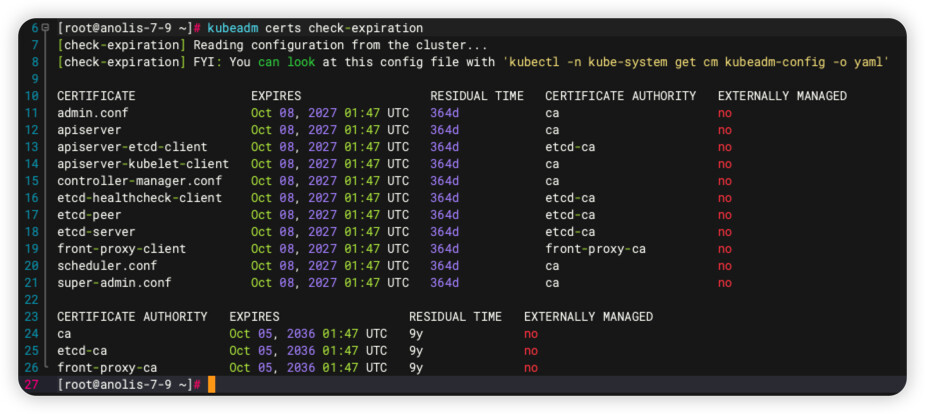Select 'controller-manager.conf' certificate name
This screenshot has height=414, width=925.
(139, 180)
